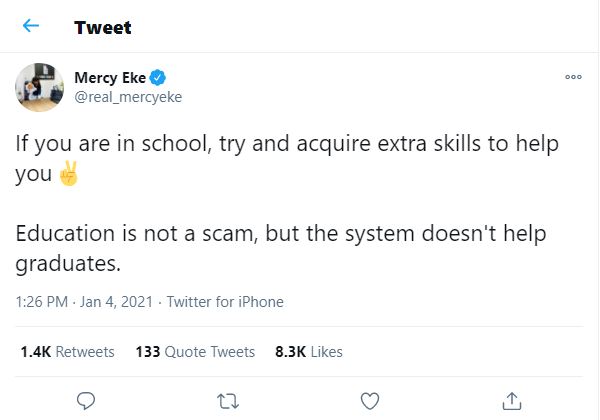The width and height of the screenshot is (600, 420).
Task: Show the 133 Quote Tweets
Action: [195, 352]
